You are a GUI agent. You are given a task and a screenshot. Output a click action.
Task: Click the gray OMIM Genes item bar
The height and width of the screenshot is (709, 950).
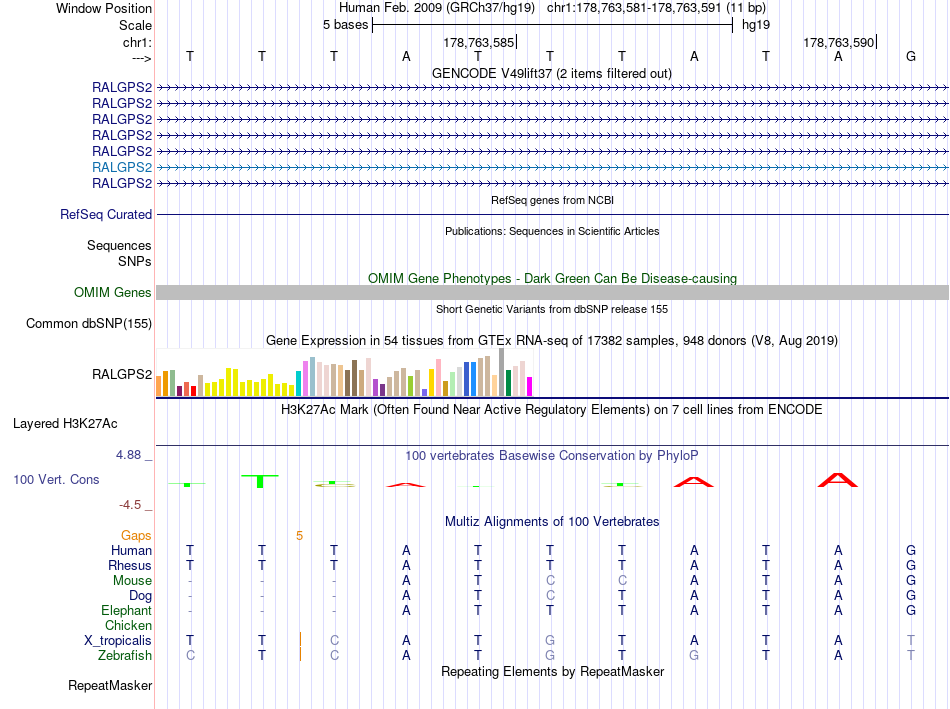pos(552,293)
